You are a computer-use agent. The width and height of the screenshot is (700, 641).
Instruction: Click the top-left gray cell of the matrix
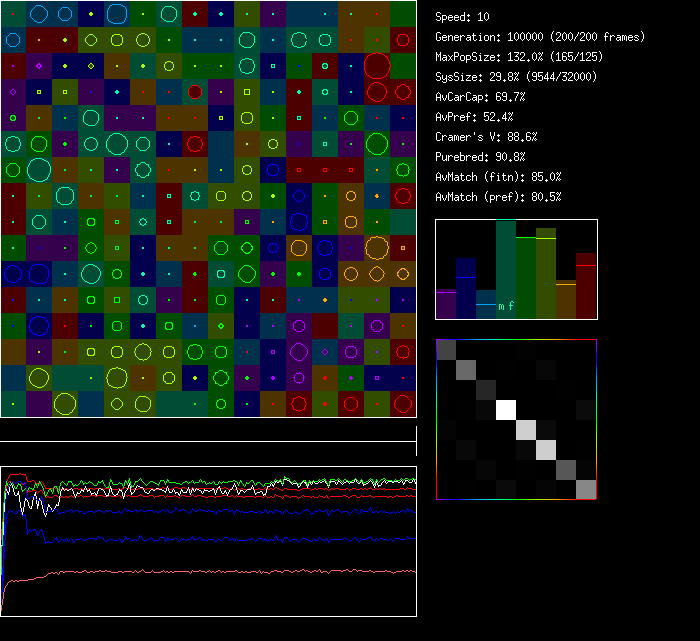tap(446, 349)
